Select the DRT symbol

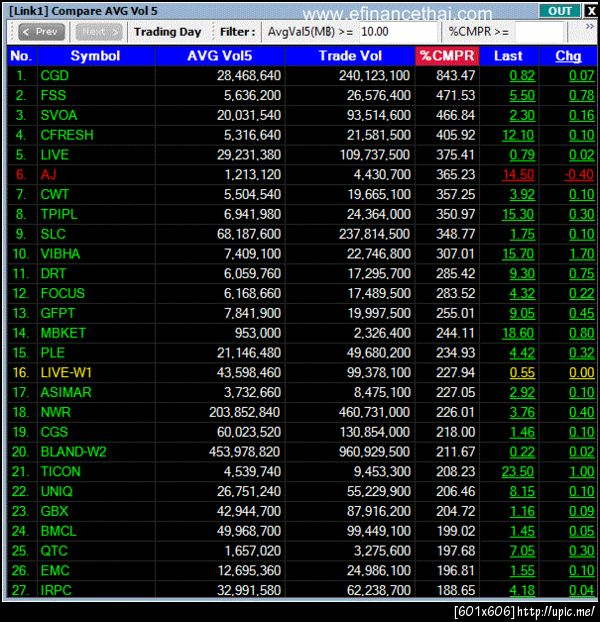click(53, 274)
